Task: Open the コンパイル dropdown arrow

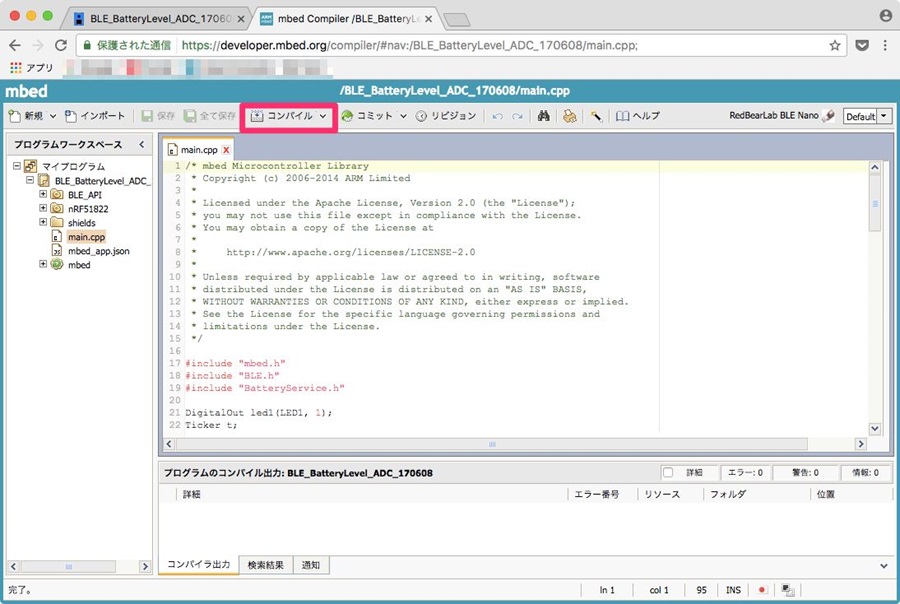Action: [x=324, y=116]
